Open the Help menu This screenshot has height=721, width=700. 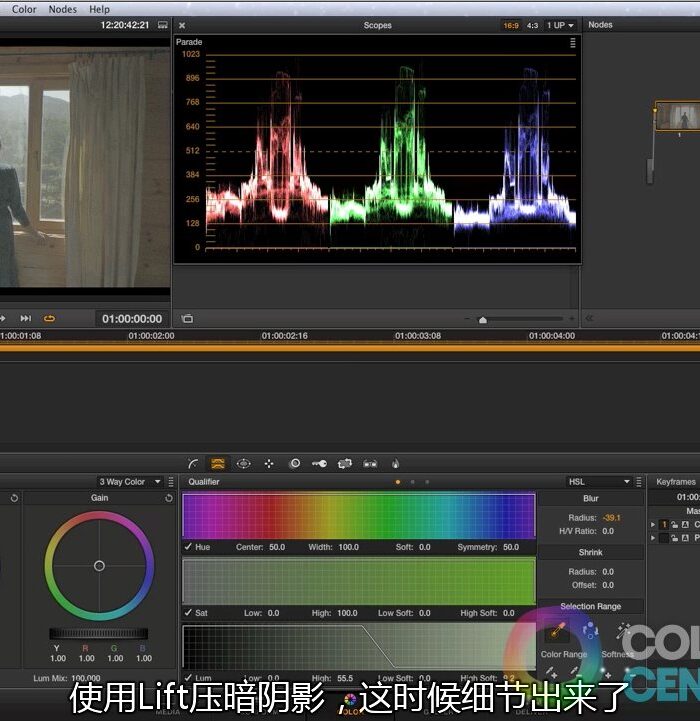tap(99, 9)
